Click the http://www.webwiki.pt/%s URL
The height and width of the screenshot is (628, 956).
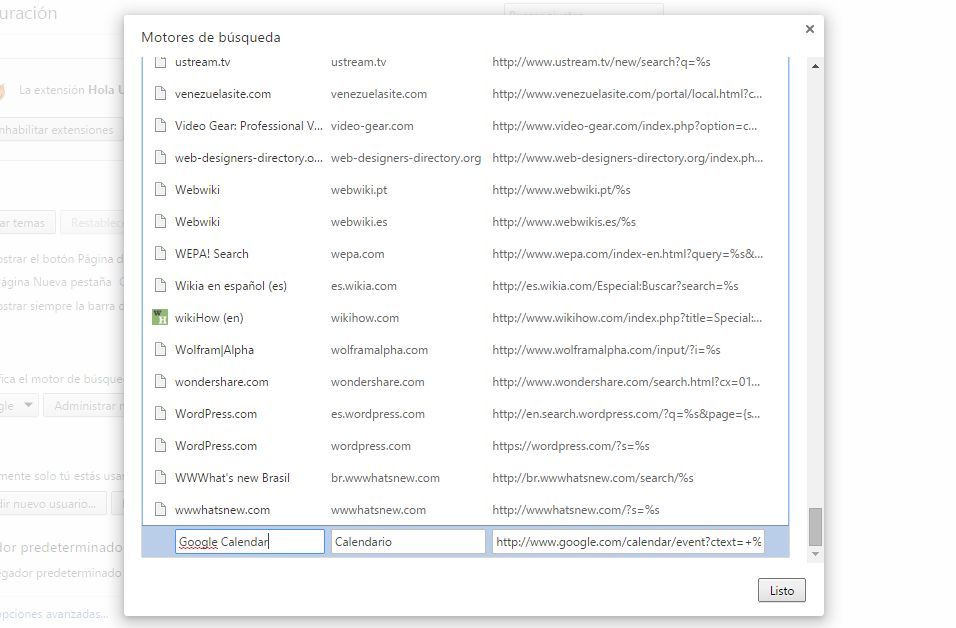pos(562,190)
